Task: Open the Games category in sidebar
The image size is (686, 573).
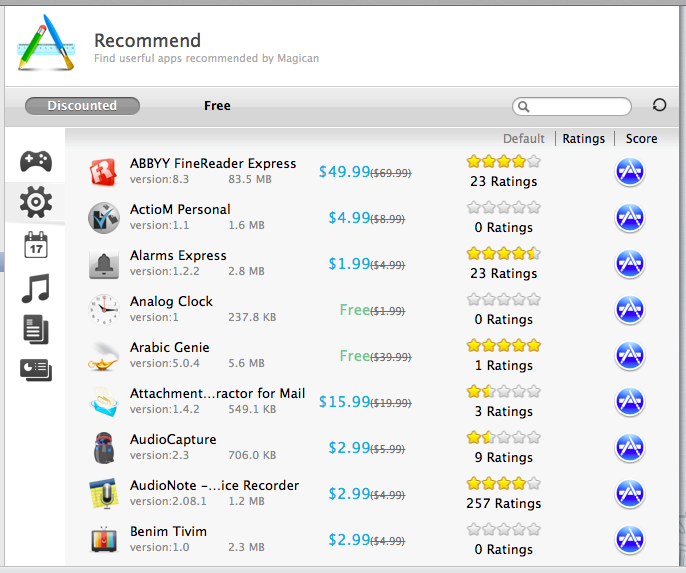Action: pos(36,161)
